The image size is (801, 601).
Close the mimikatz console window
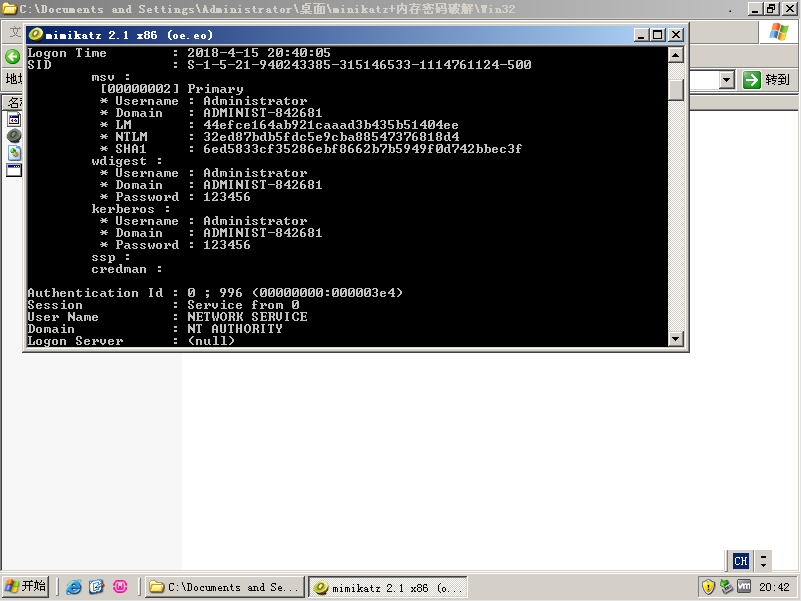click(x=676, y=34)
